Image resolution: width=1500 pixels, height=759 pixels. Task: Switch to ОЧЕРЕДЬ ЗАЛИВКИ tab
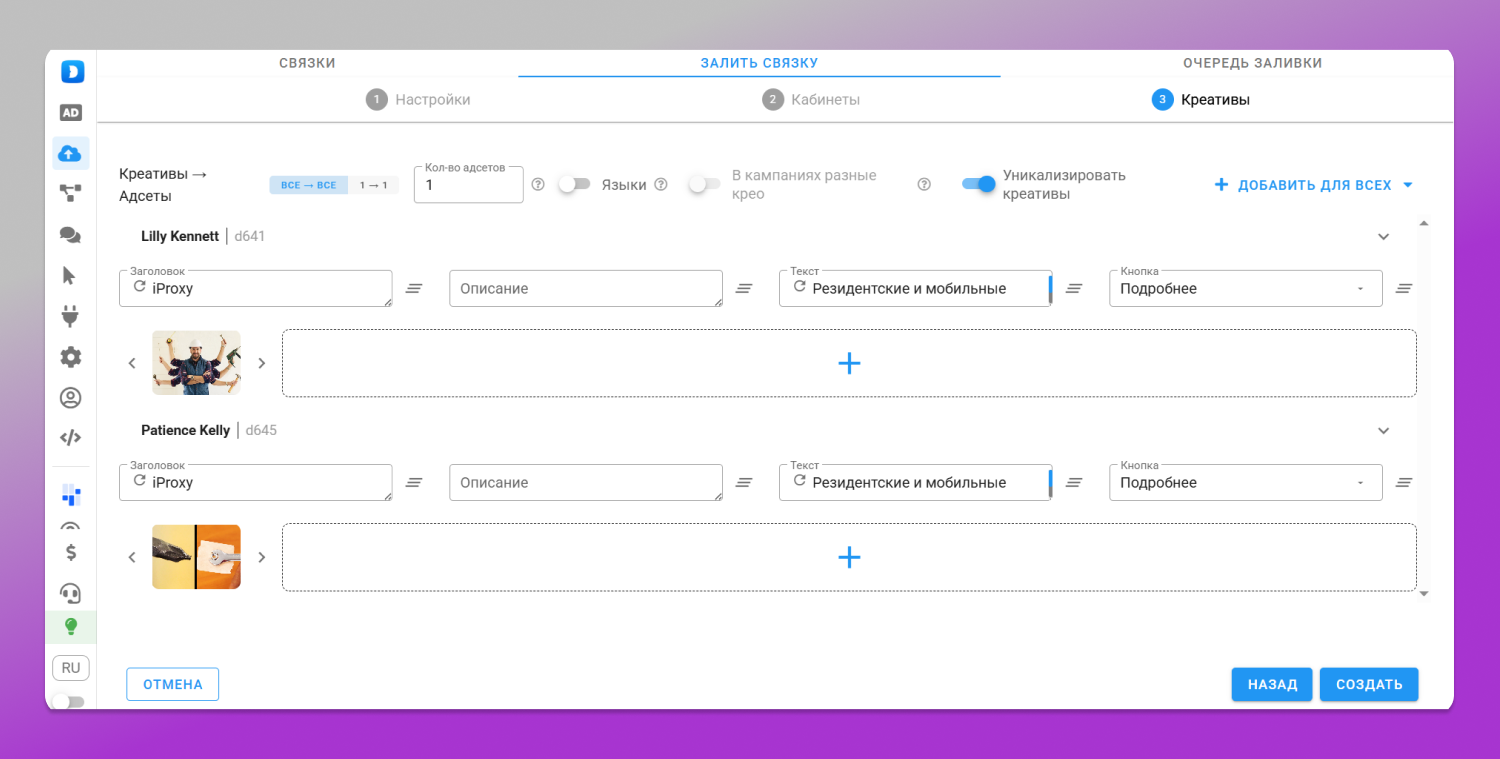click(x=1252, y=63)
